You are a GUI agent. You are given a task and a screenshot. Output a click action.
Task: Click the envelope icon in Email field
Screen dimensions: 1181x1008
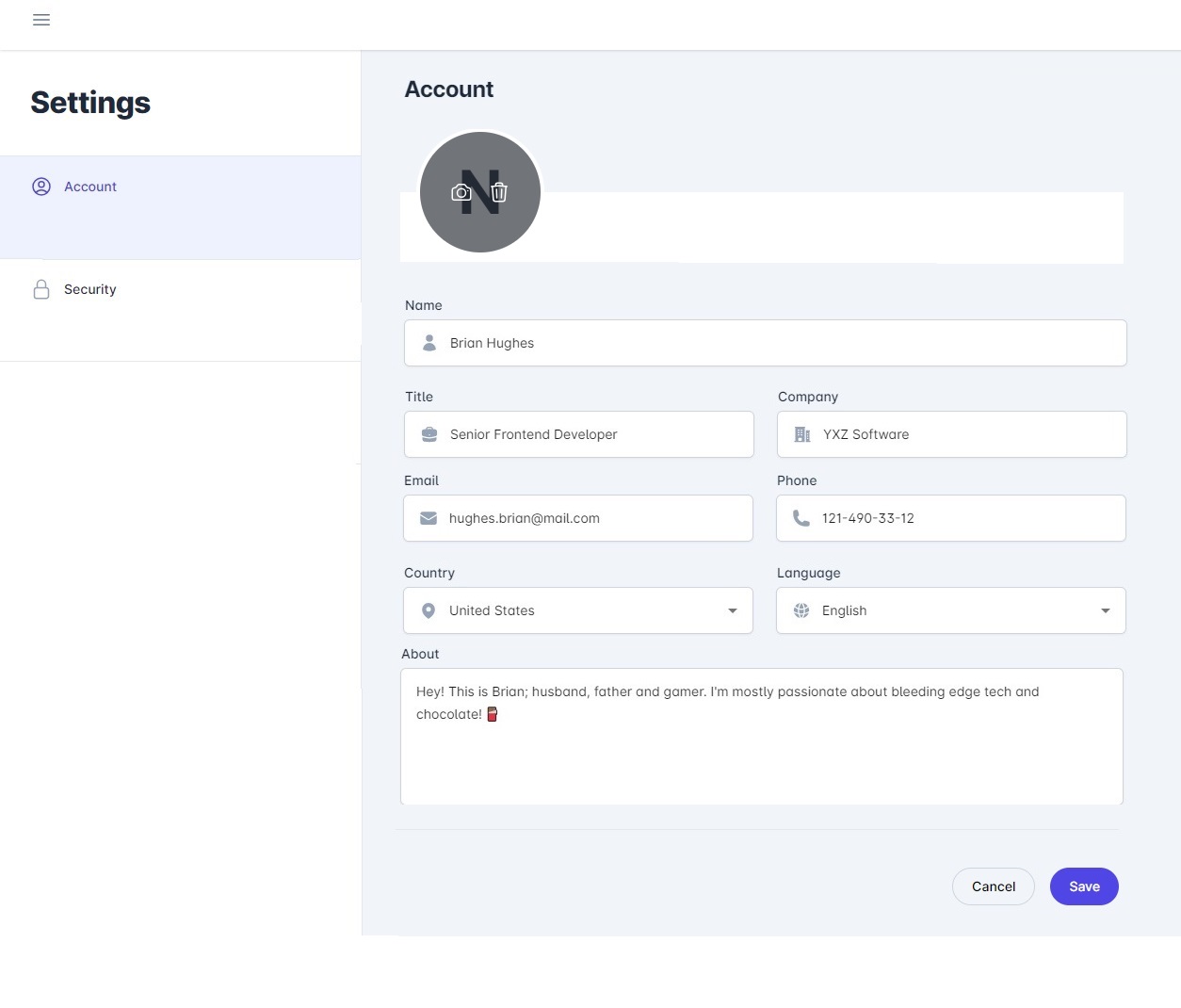tap(429, 518)
